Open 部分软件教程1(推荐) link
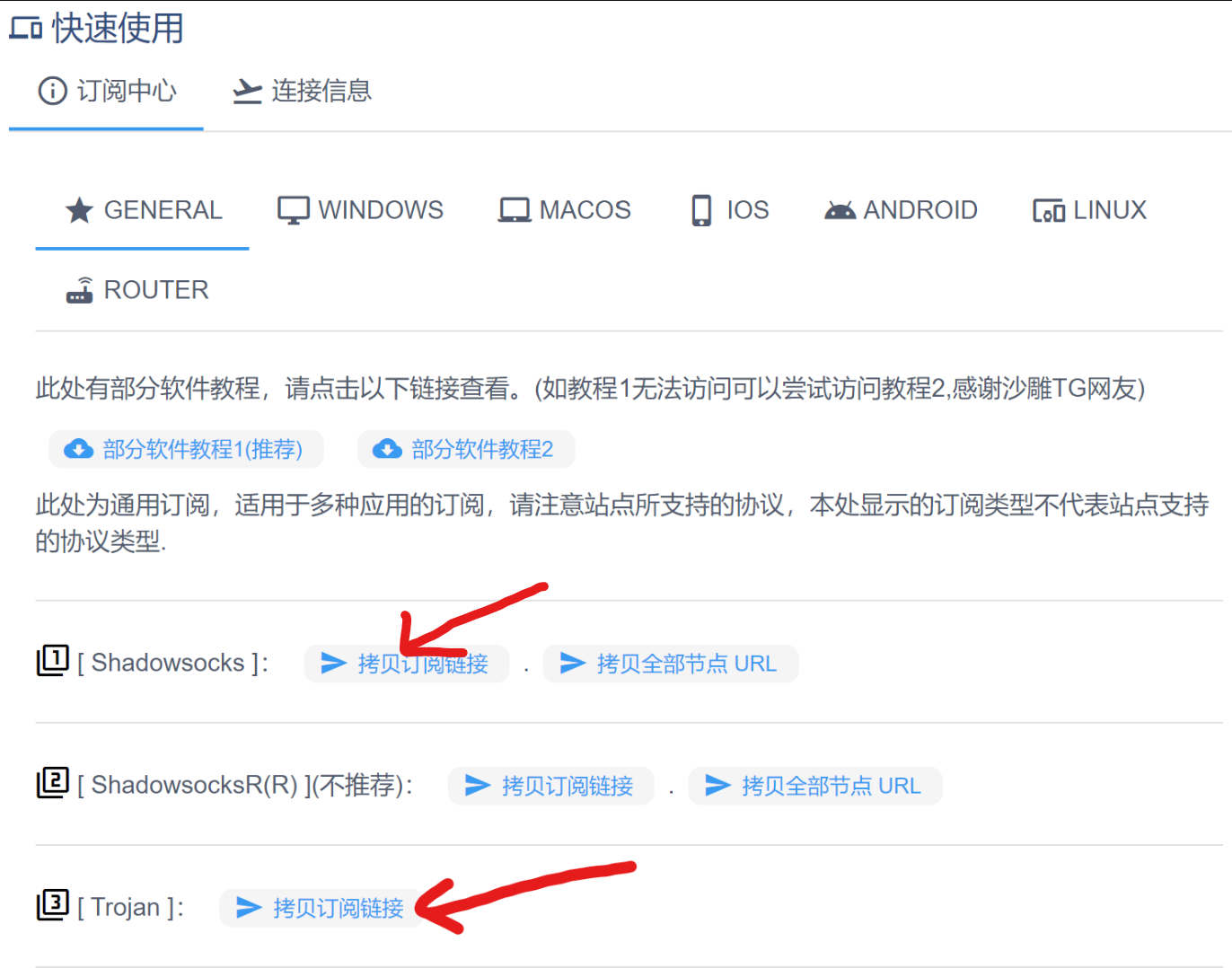 click(x=186, y=449)
